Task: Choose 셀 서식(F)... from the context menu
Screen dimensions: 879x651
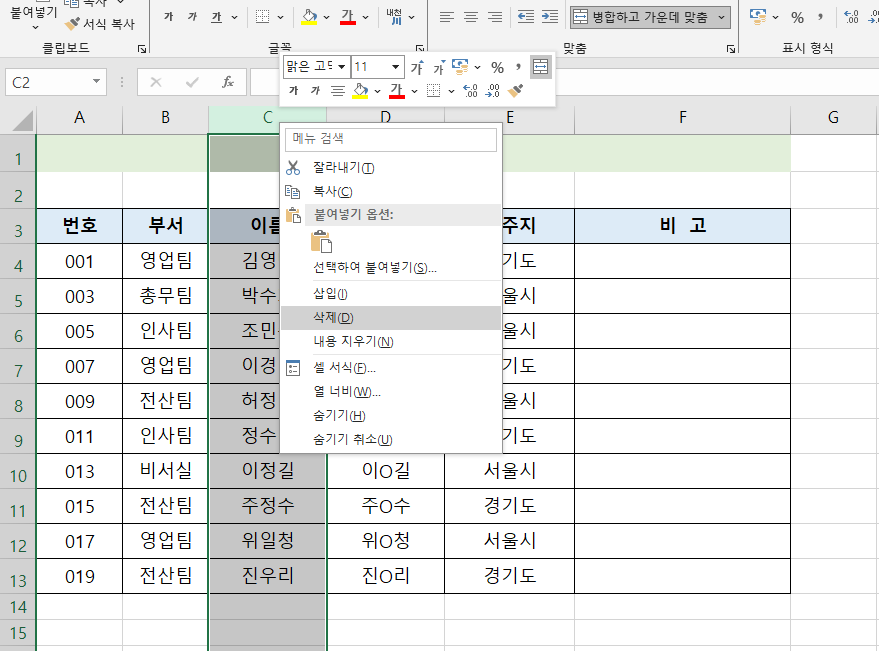Action: click(x=390, y=367)
